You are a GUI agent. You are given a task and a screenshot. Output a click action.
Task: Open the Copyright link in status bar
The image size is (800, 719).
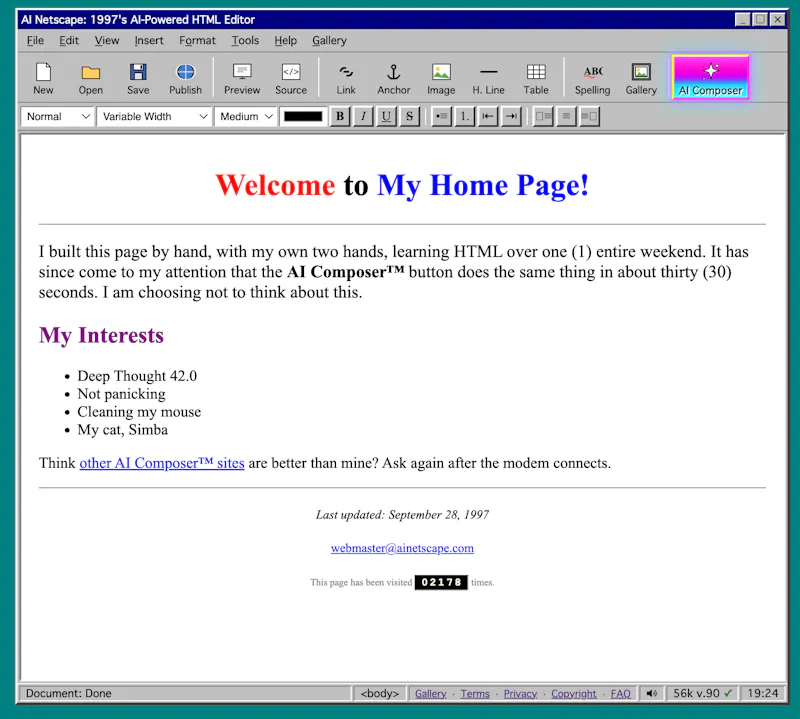[x=573, y=693]
